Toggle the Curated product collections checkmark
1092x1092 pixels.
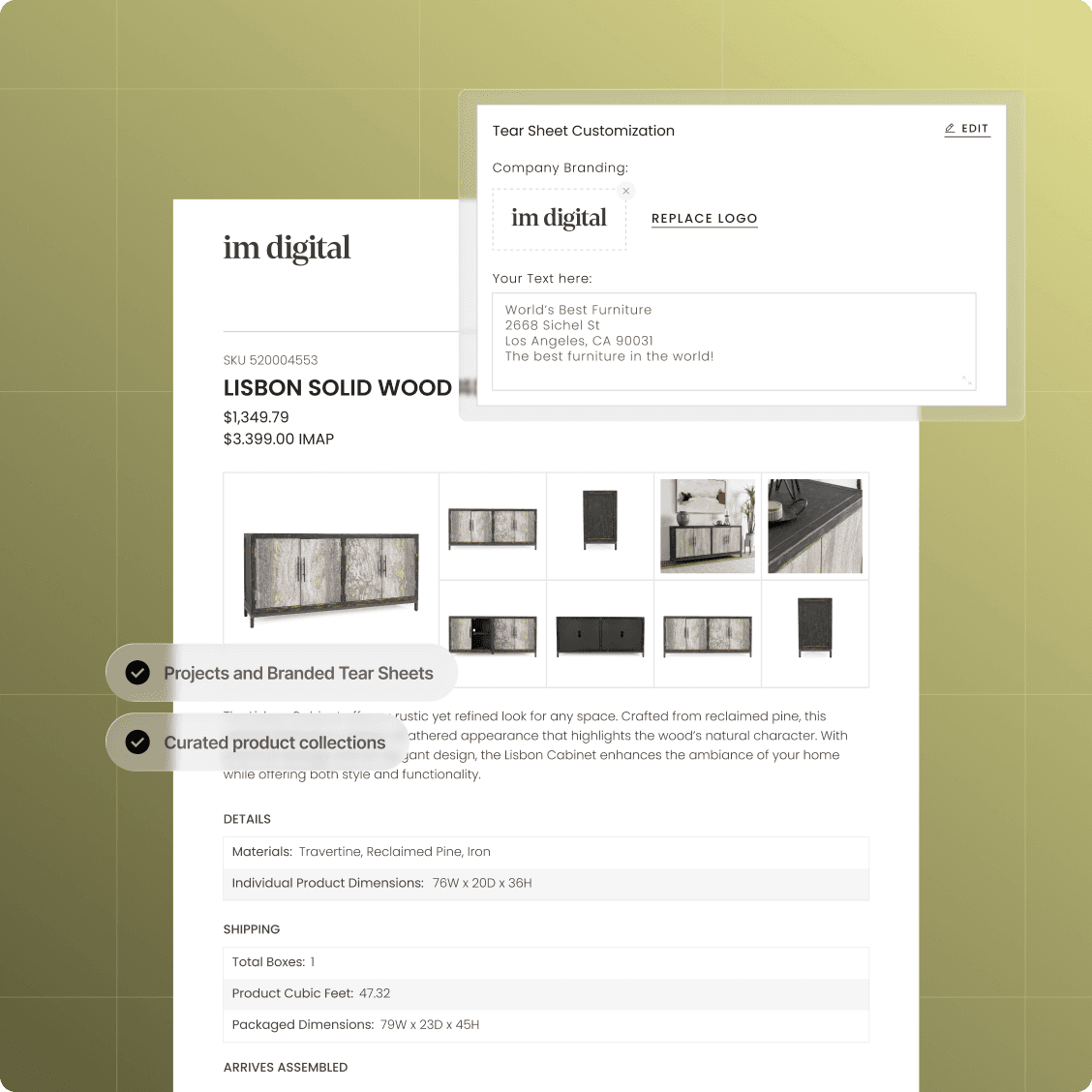[138, 743]
